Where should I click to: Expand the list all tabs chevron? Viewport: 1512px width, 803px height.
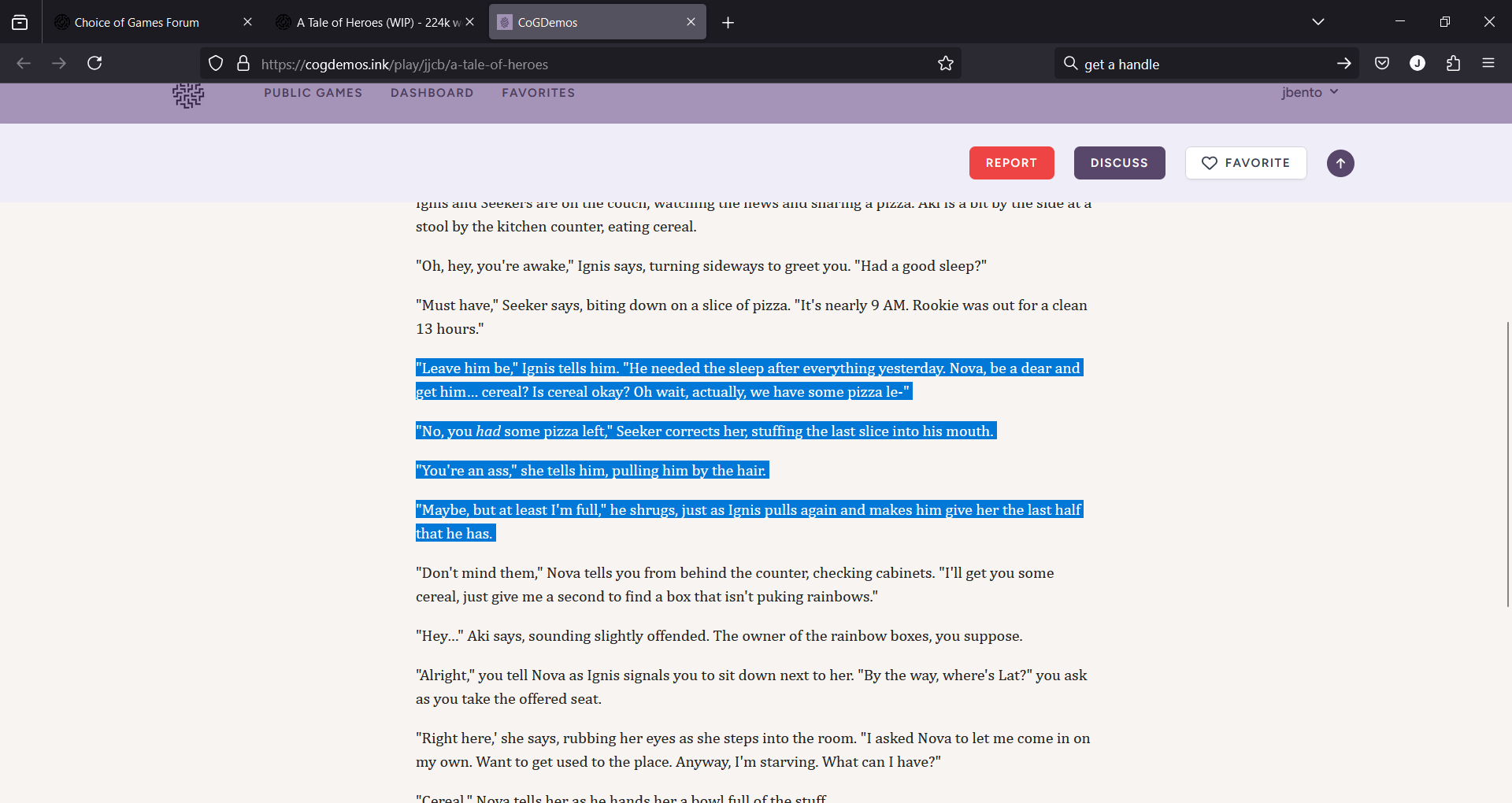pyautogui.click(x=1318, y=22)
